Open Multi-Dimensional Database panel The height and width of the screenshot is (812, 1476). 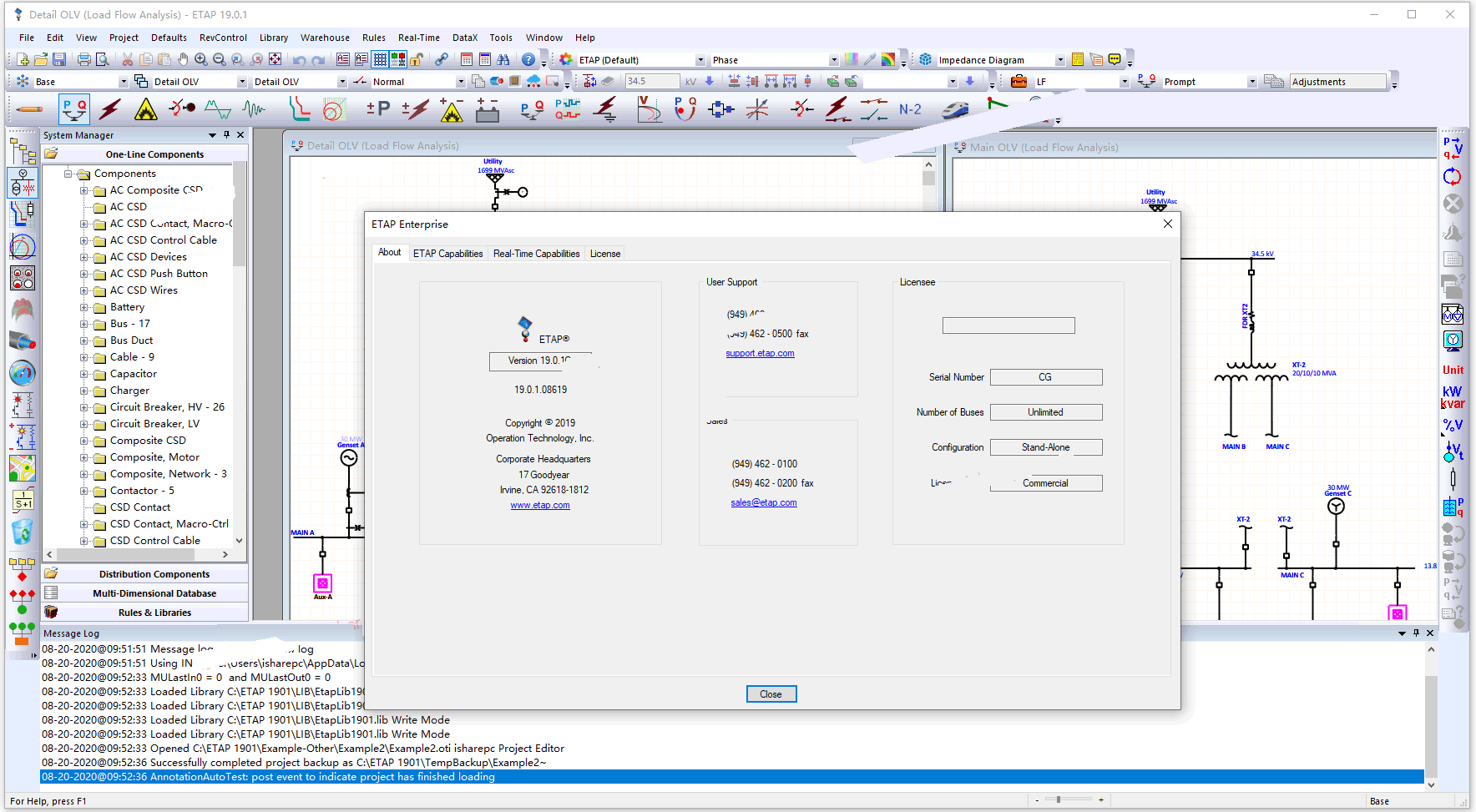(x=145, y=593)
